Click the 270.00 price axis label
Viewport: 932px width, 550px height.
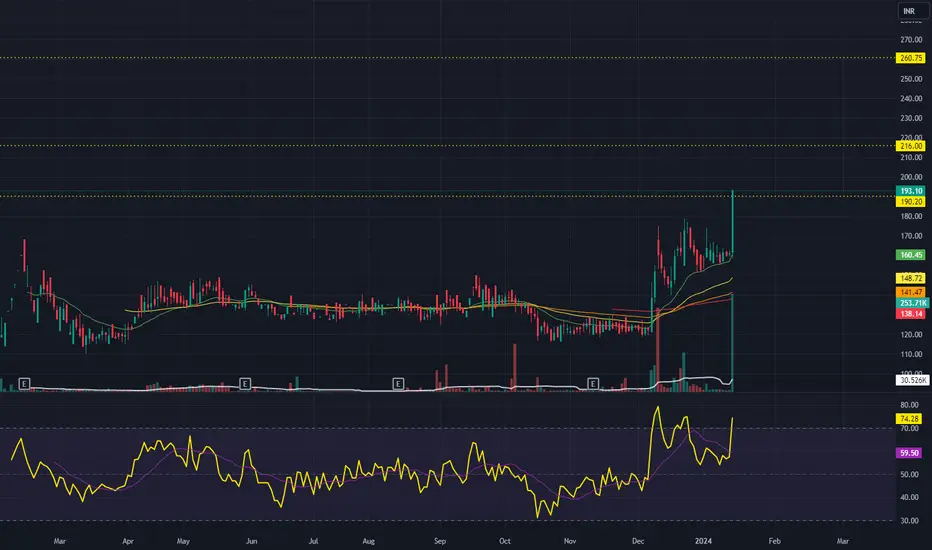(x=911, y=40)
